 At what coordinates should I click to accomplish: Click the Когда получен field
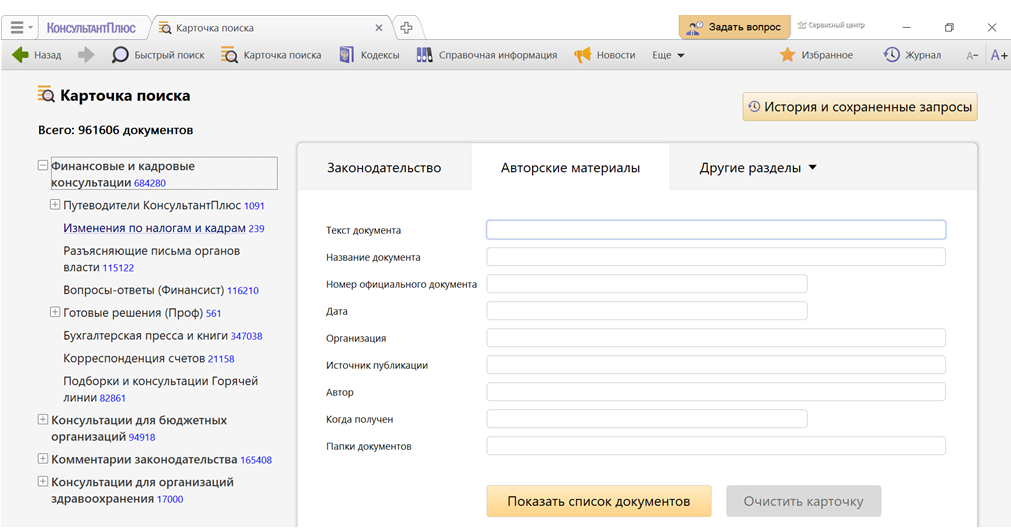tap(647, 419)
